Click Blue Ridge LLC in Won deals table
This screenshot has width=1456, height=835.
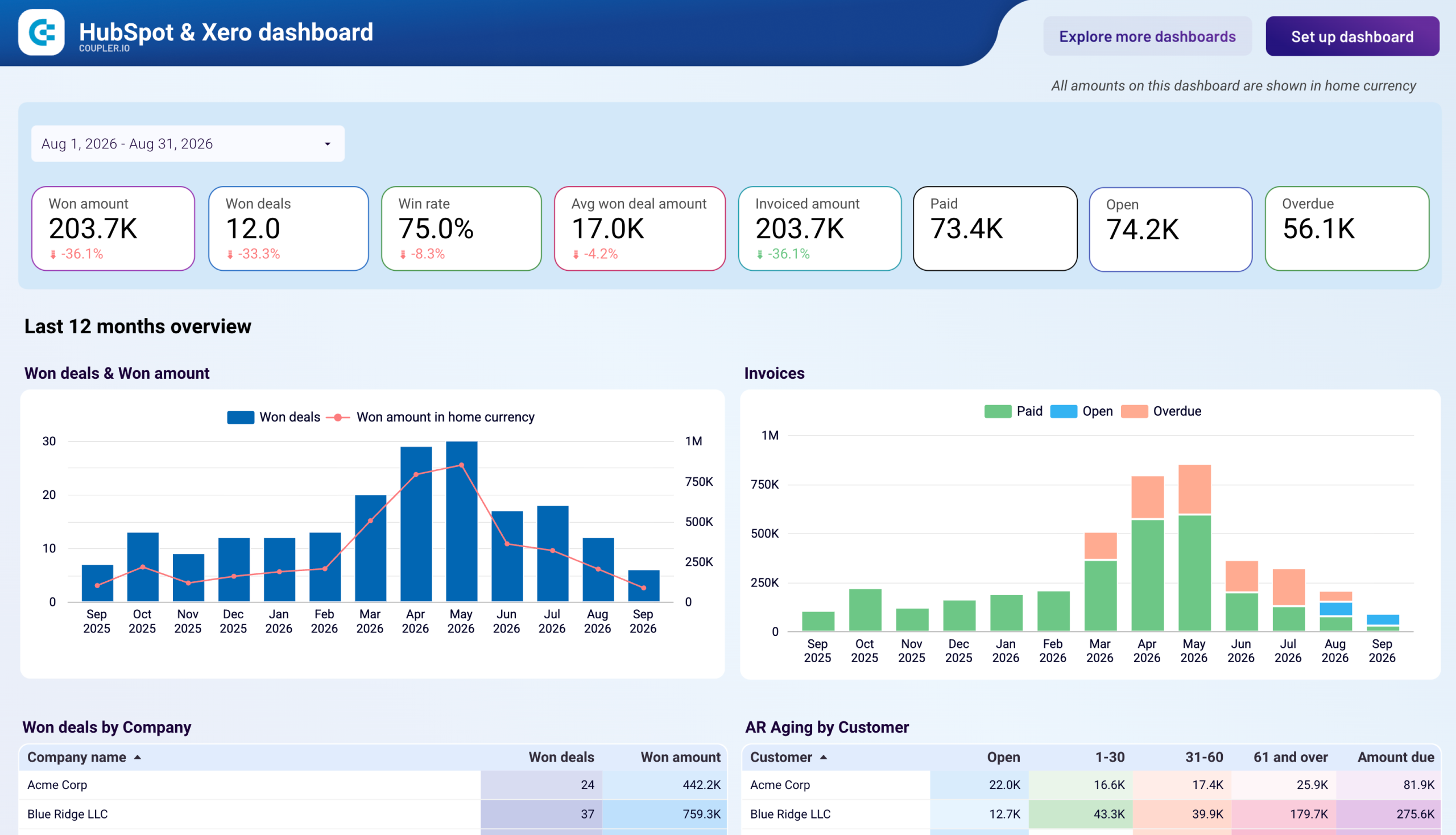(68, 814)
